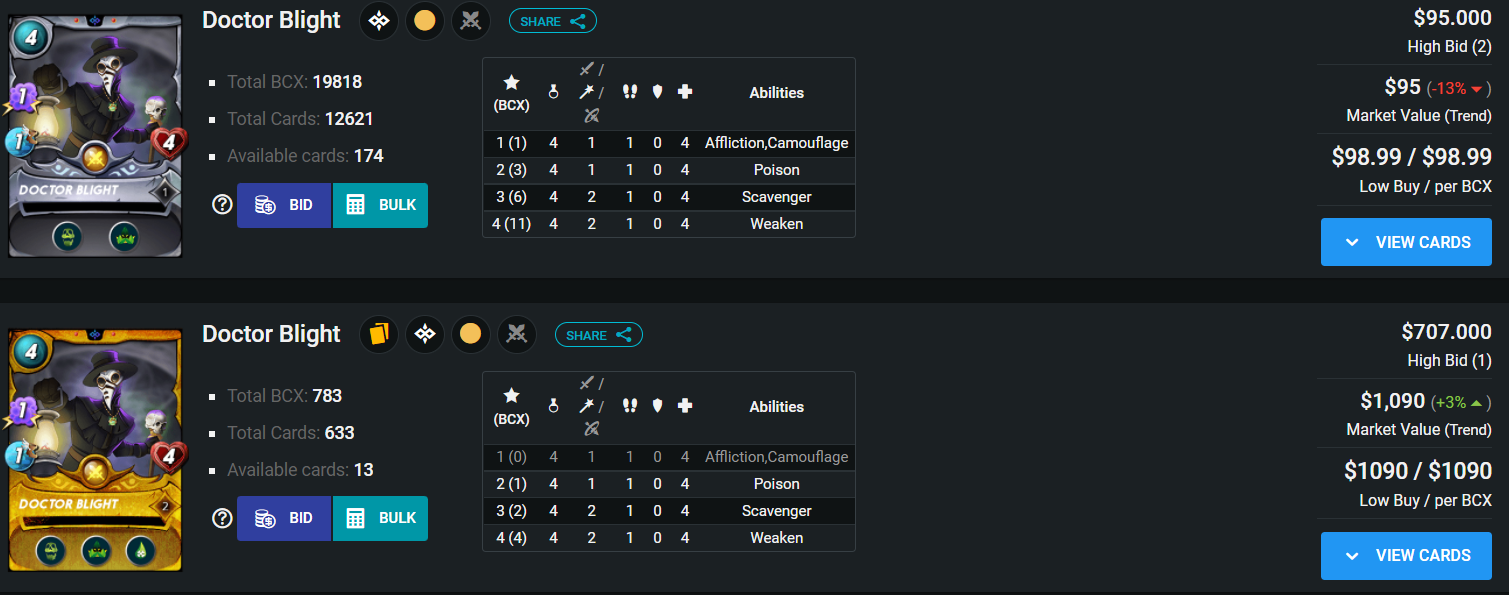Viewport: 1509px width, 595px height.
Task: Select level 4 (11) Weaken row in first table
Action: [x=669, y=224]
